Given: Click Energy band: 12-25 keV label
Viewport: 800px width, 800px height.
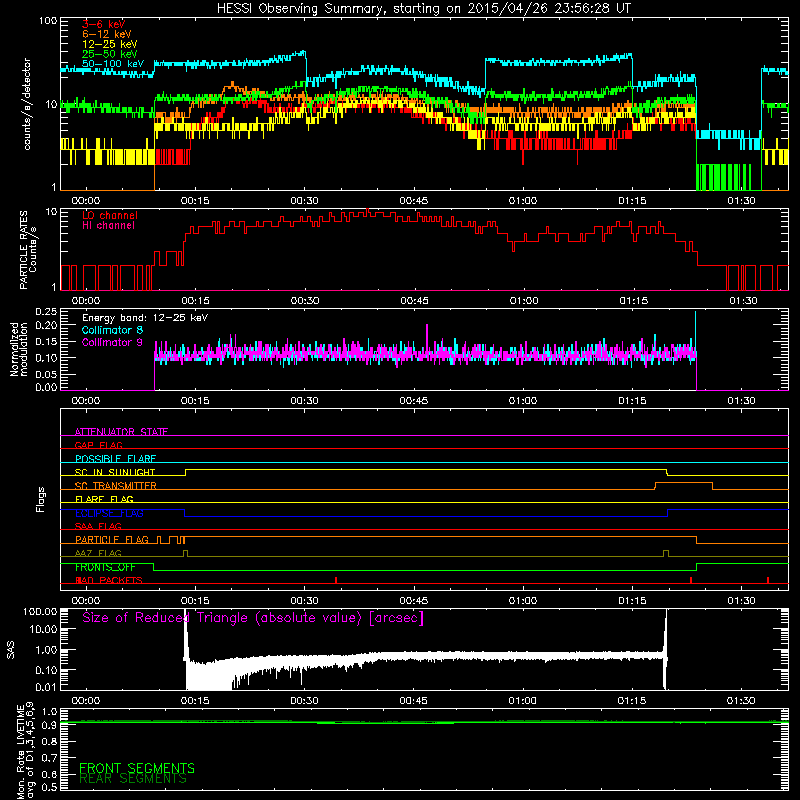Looking at the screenshot, I should (x=145, y=318).
